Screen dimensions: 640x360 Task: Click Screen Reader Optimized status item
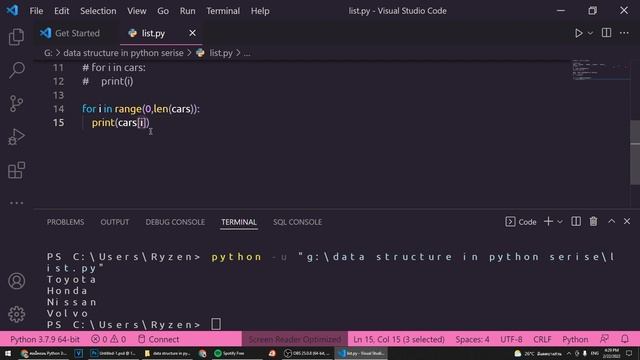pos(295,339)
